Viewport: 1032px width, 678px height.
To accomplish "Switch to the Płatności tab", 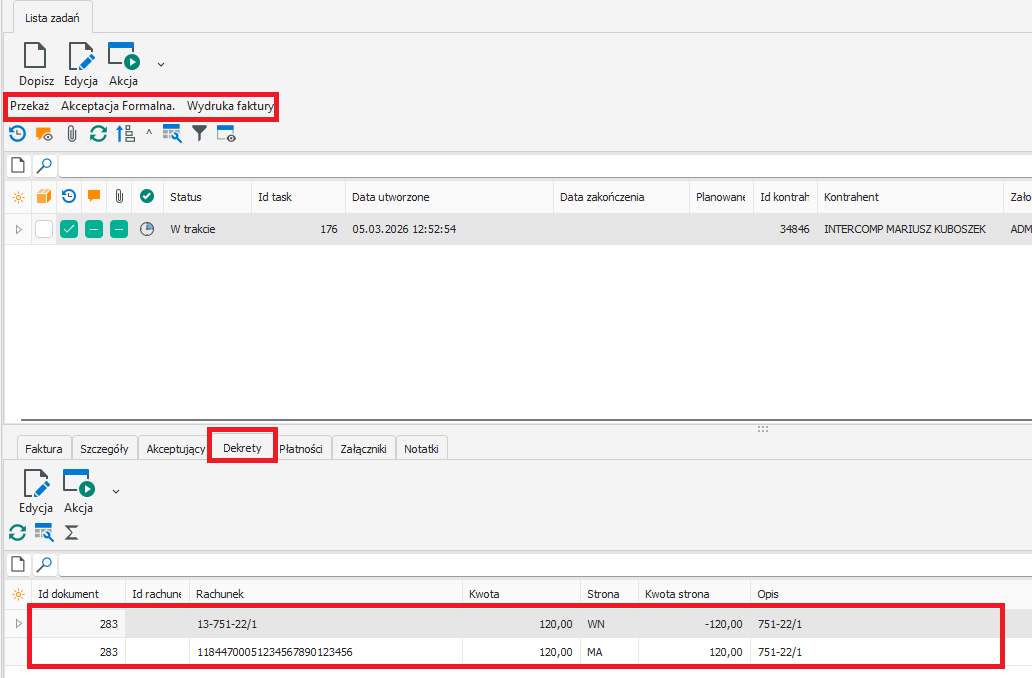I will click(300, 449).
